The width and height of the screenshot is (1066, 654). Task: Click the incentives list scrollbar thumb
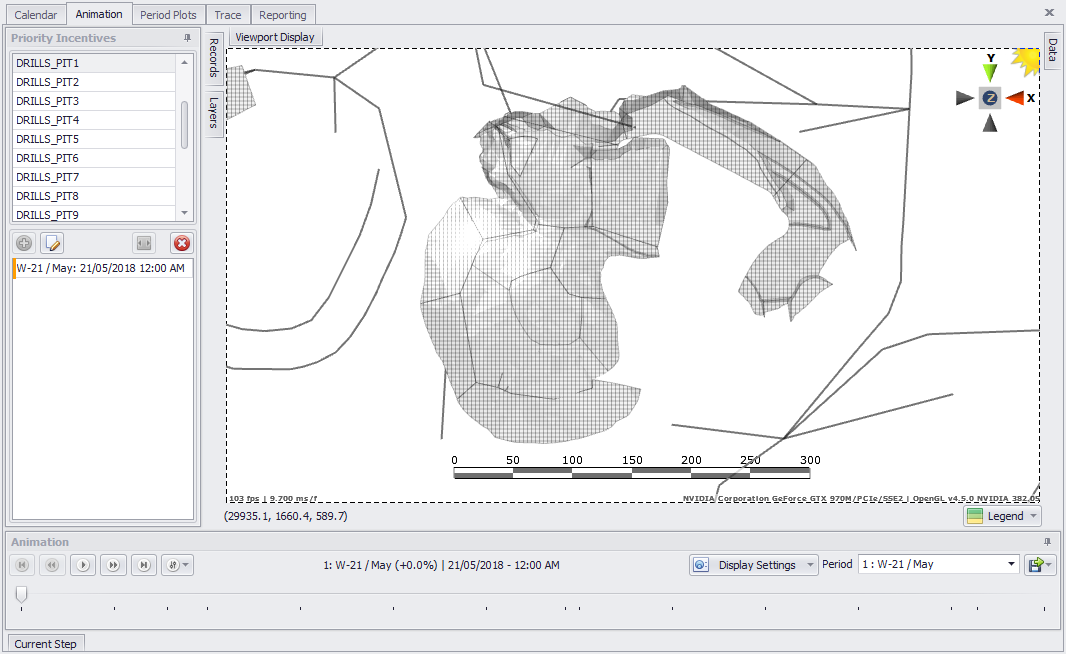184,125
